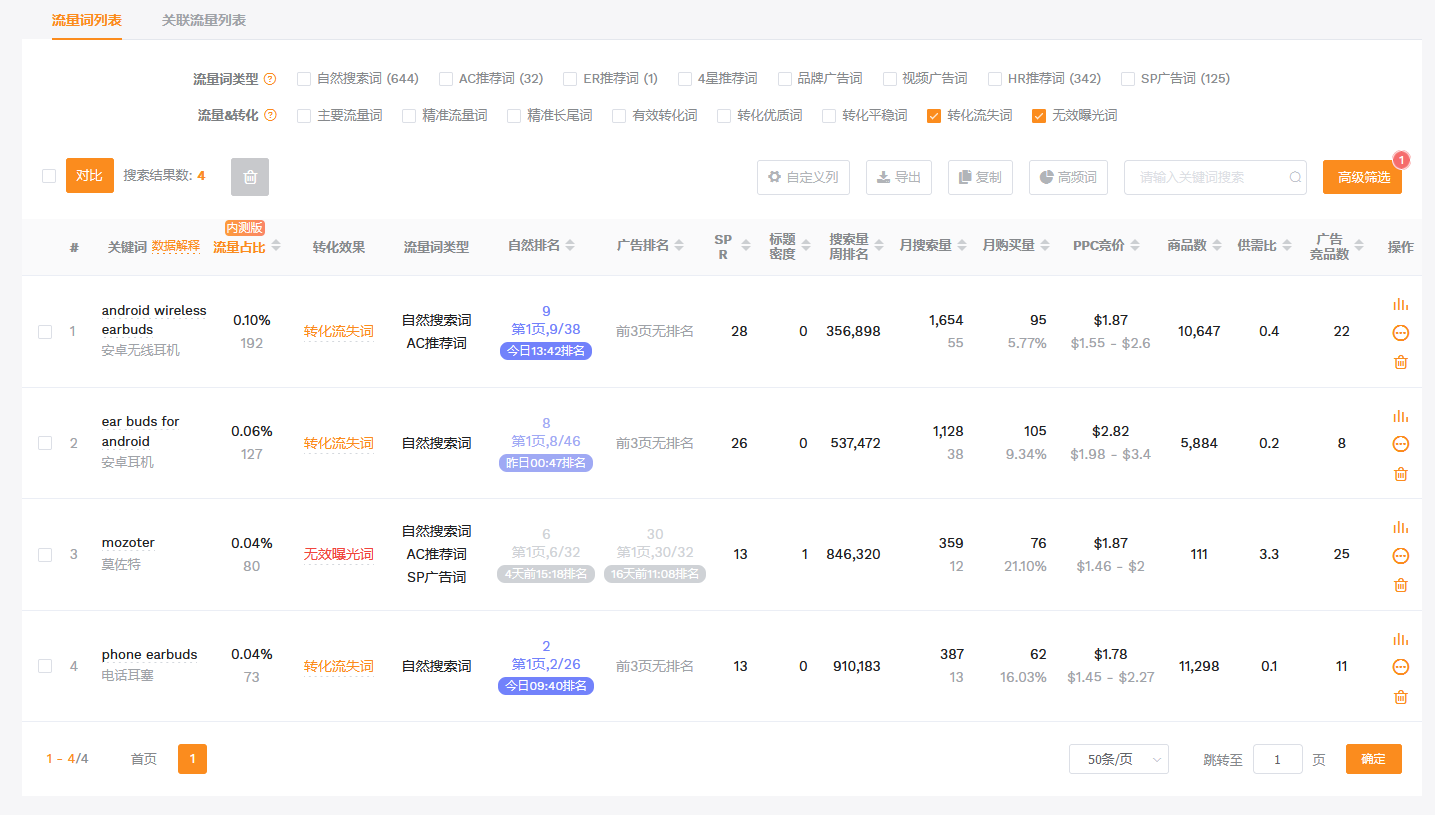Screen dimensions: 1435x815
Task: Open bar chart icon for ear buds for android
Action: pyautogui.click(x=1400, y=416)
